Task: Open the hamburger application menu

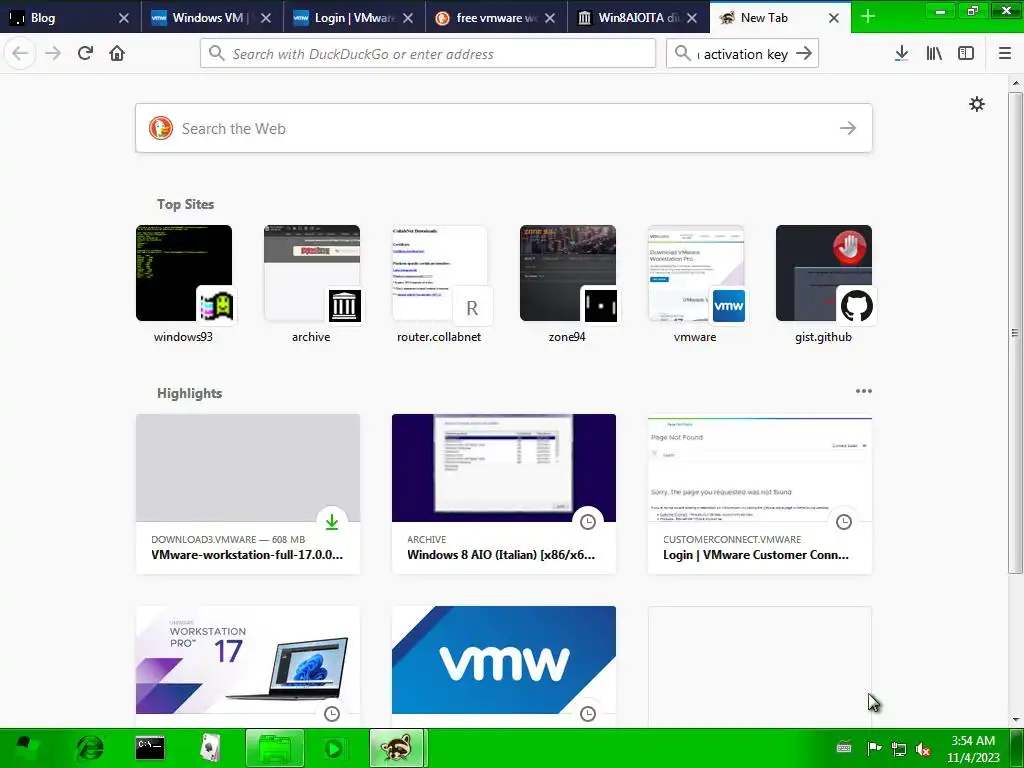Action: (x=1004, y=54)
